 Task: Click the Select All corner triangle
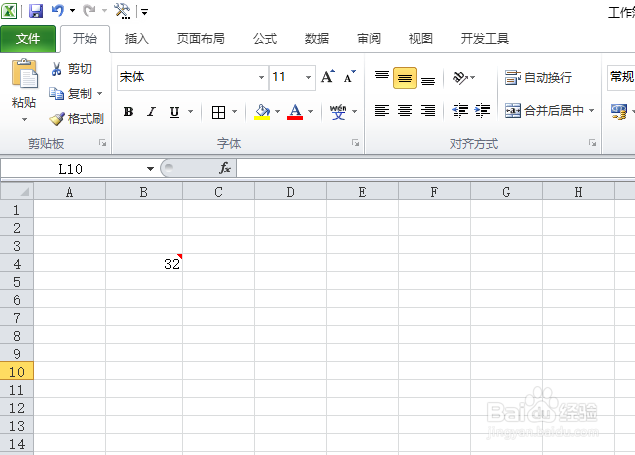coord(17,191)
